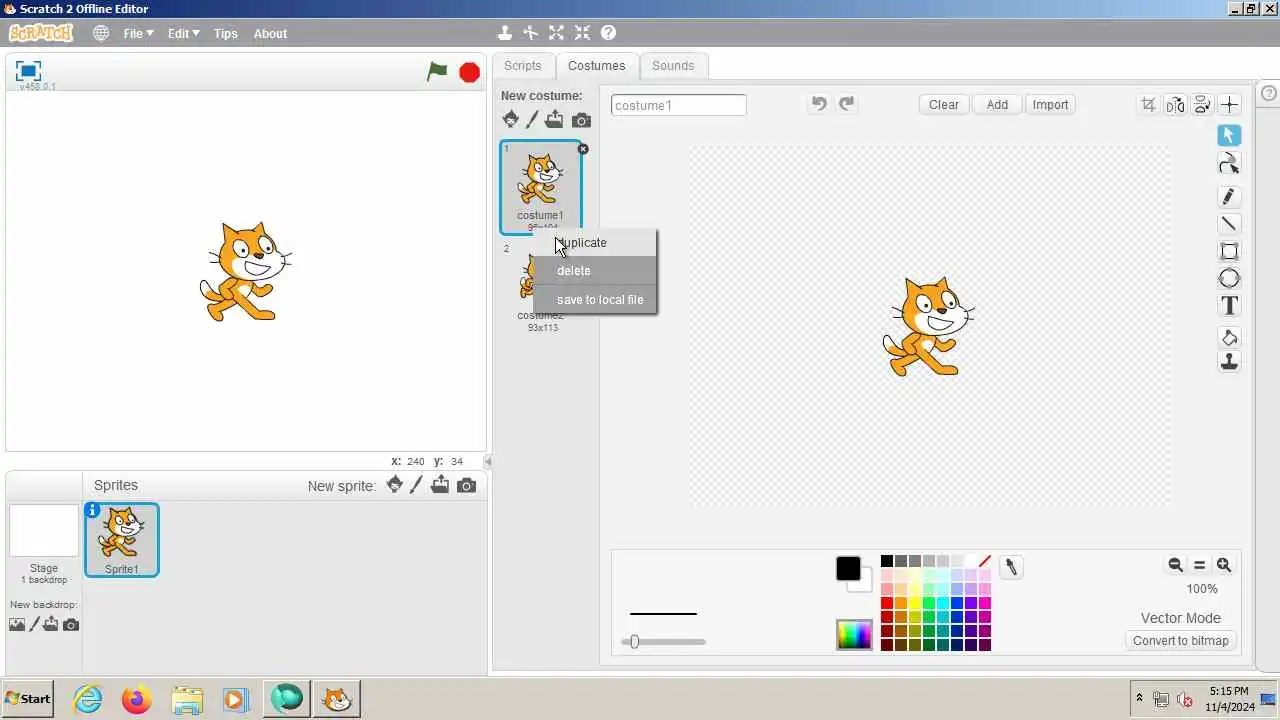Upload costume from file icon

[554, 120]
